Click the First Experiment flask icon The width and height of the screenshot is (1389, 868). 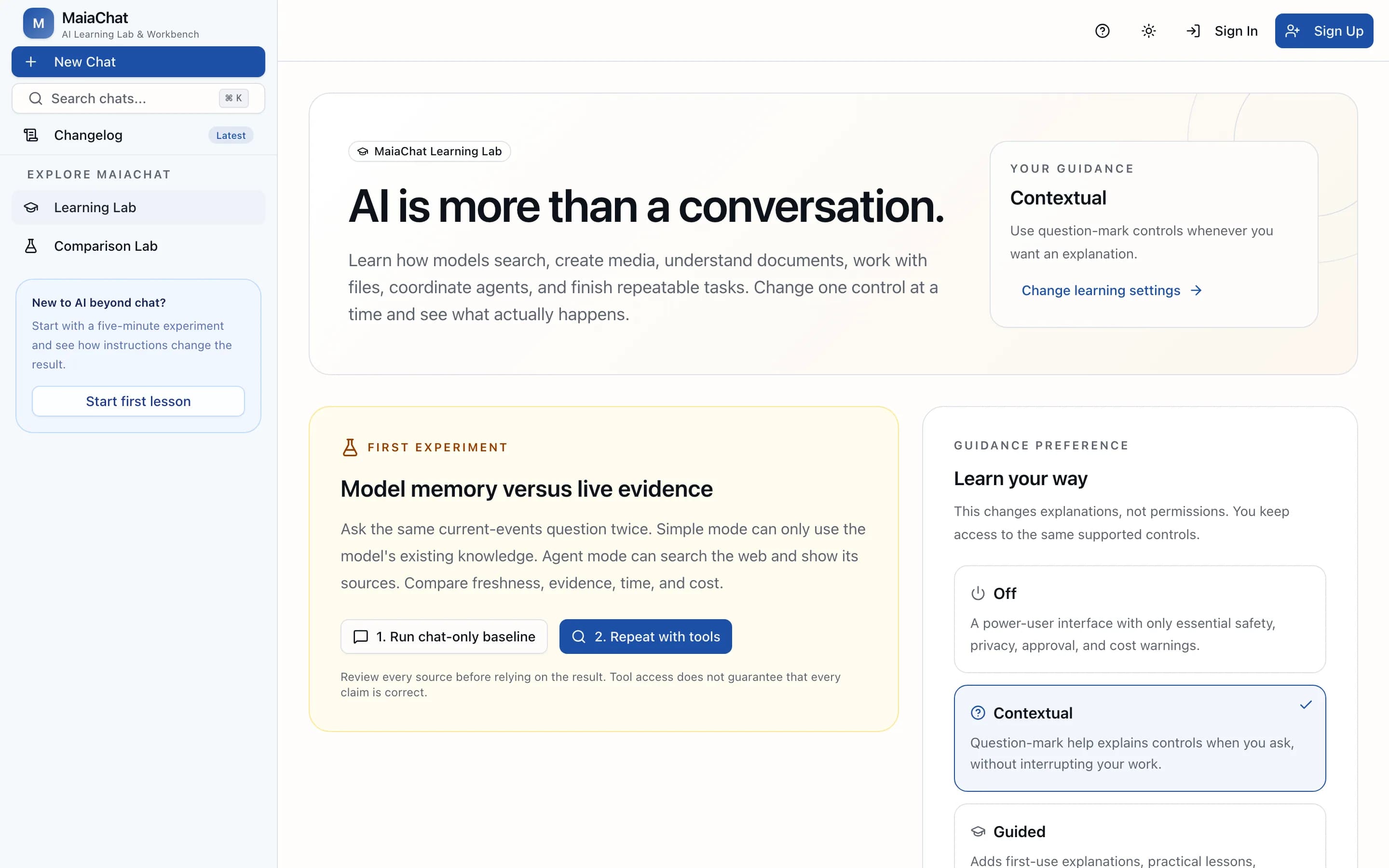(x=350, y=447)
